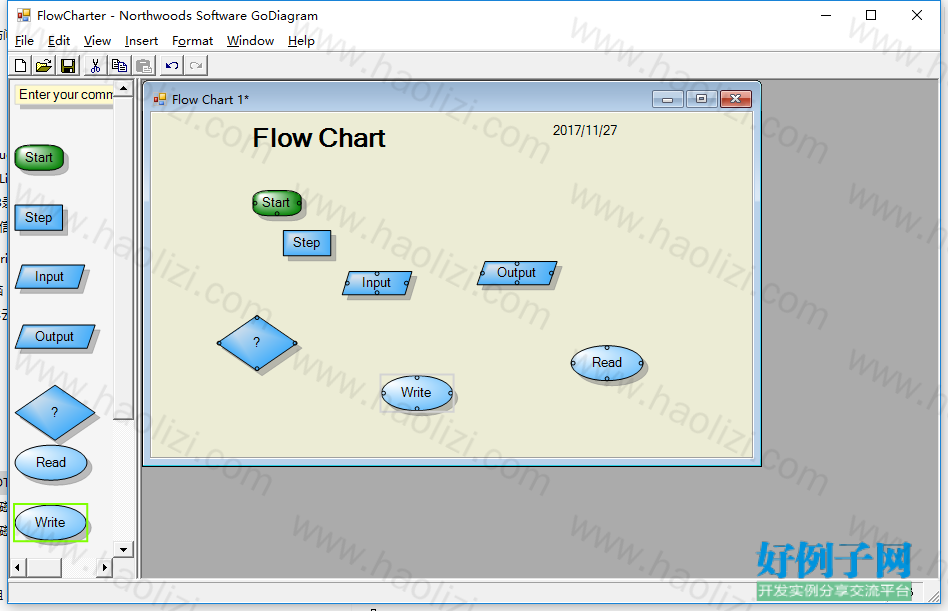
Task: Select the Input node on the canvas
Action: (377, 283)
